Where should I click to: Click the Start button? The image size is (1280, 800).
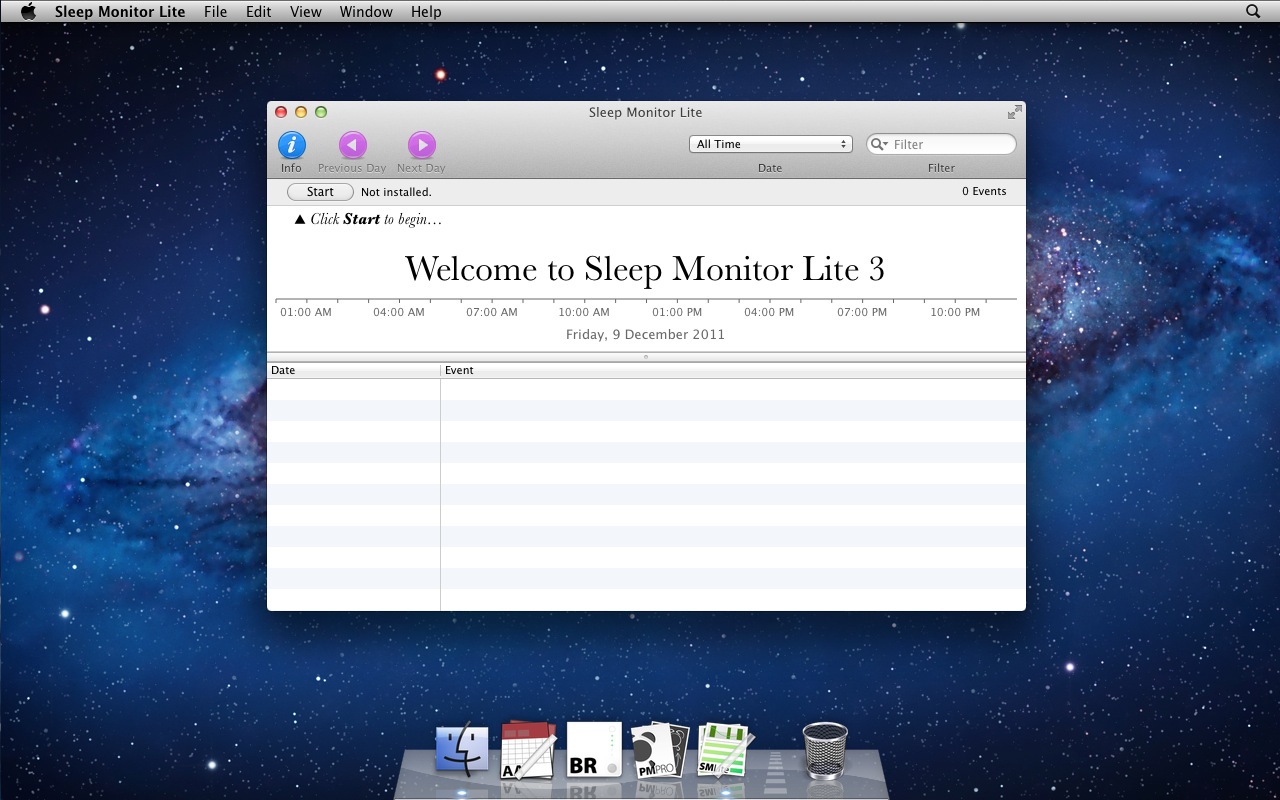click(x=320, y=192)
